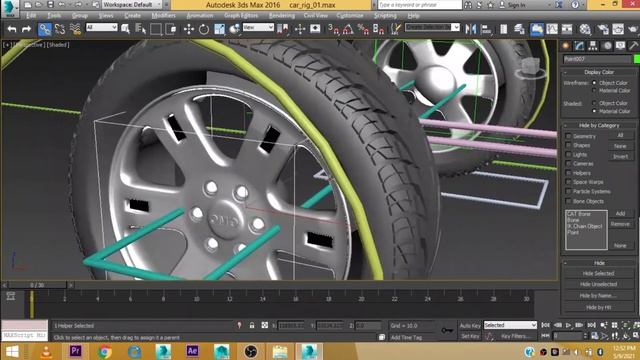Switch to the Hierarchy command panel tab
This screenshot has height=360, width=640.
tap(593, 46)
